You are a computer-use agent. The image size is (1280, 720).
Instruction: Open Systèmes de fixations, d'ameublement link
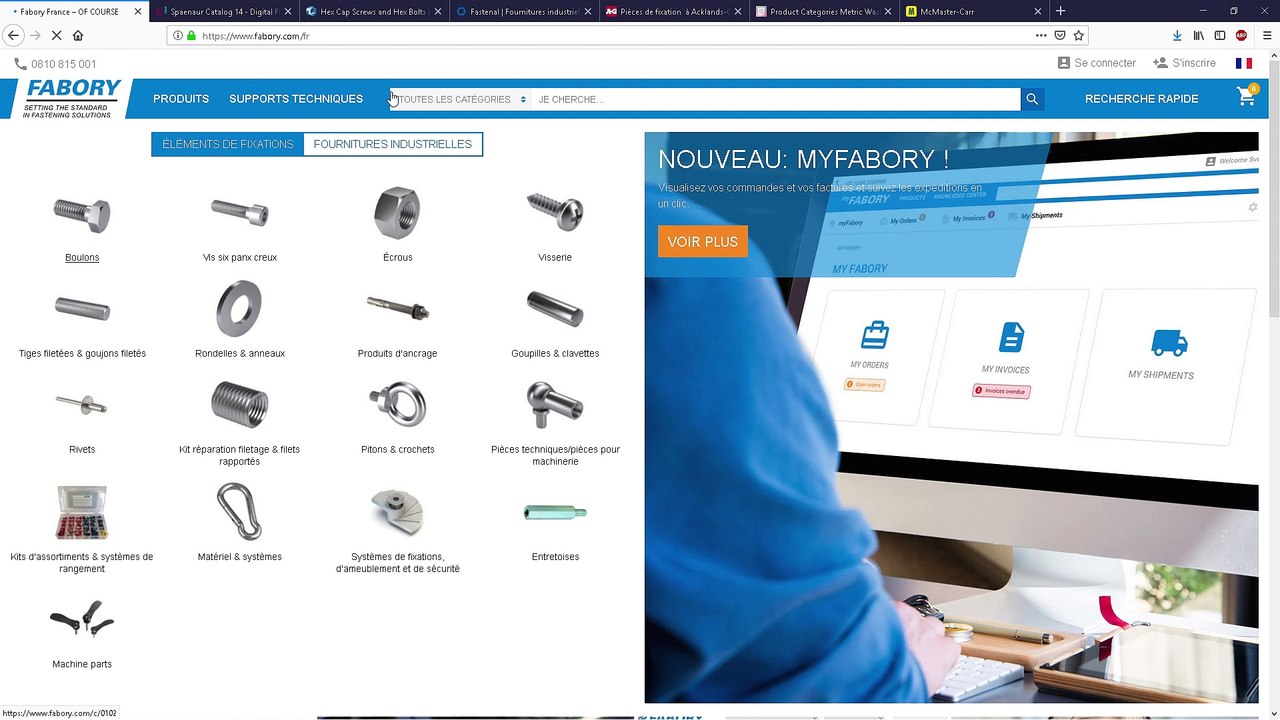(x=397, y=563)
